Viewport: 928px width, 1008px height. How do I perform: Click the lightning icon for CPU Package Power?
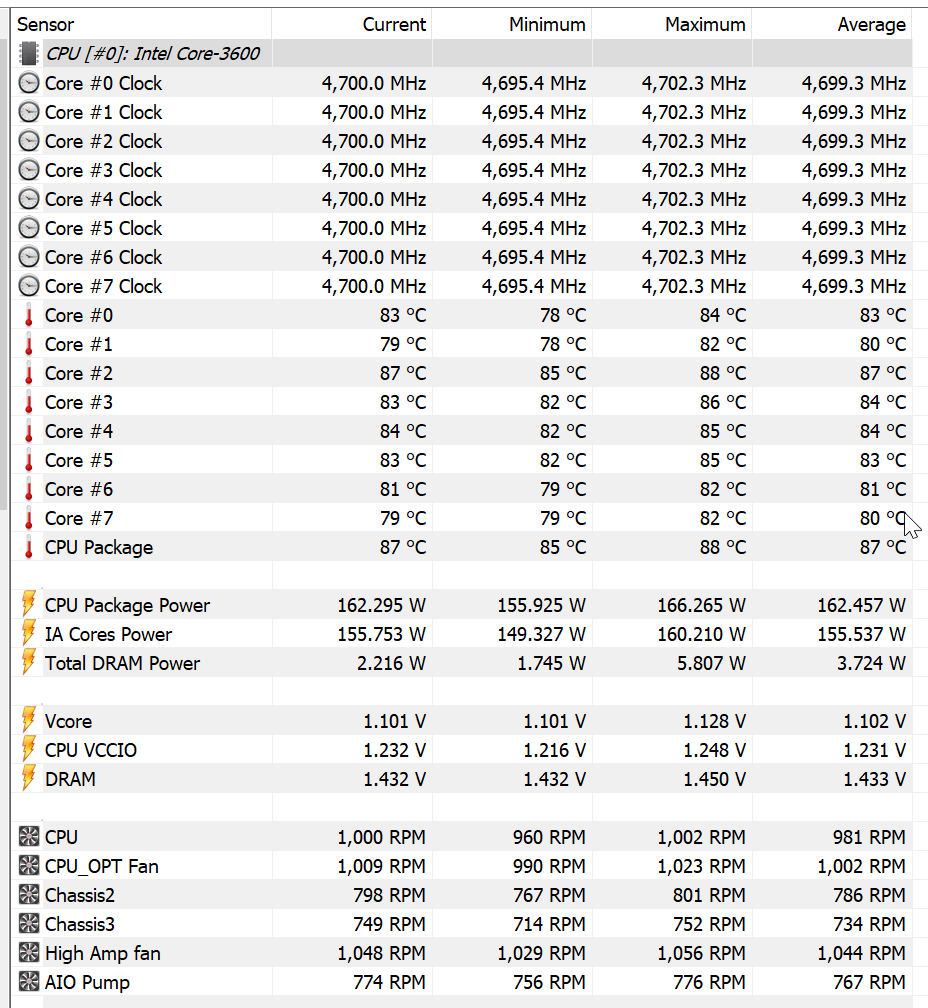pos(29,605)
